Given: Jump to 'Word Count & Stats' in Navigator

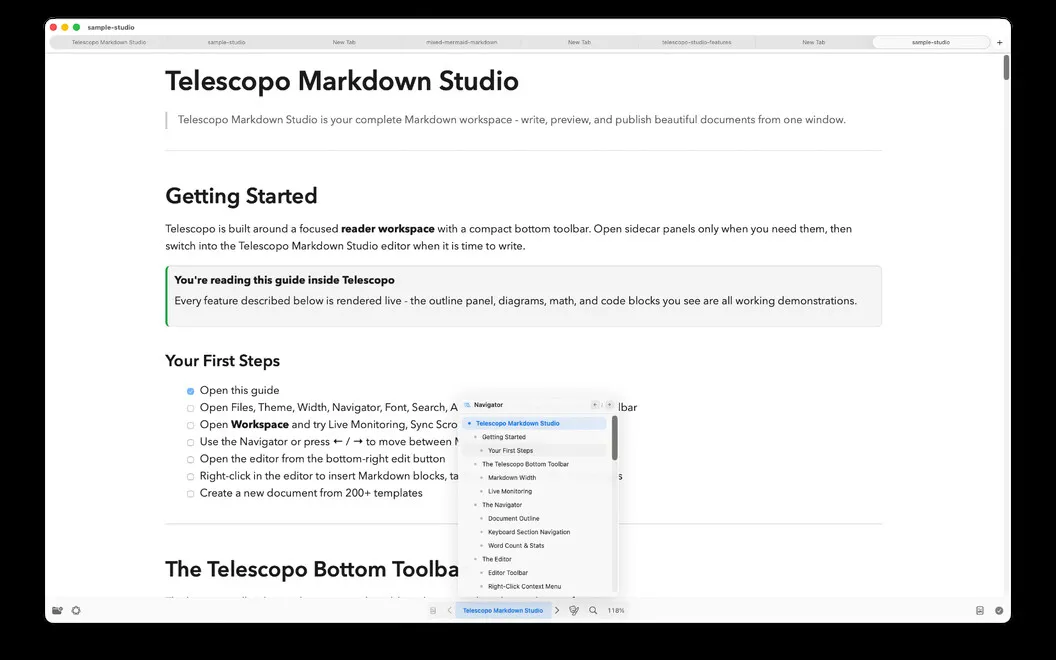Looking at the screenshot, I should (x=535, y=546).
